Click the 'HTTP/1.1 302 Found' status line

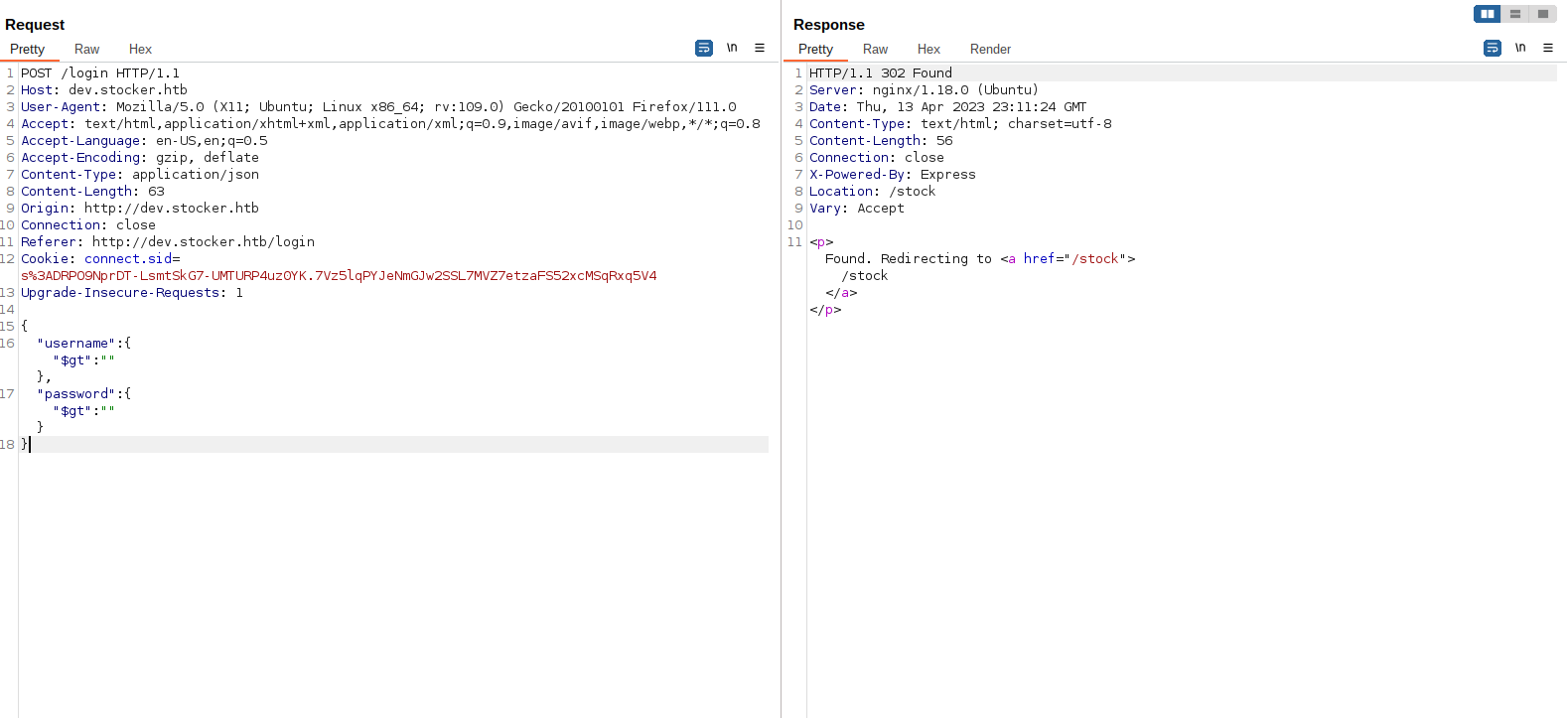(x=881, y=72)
